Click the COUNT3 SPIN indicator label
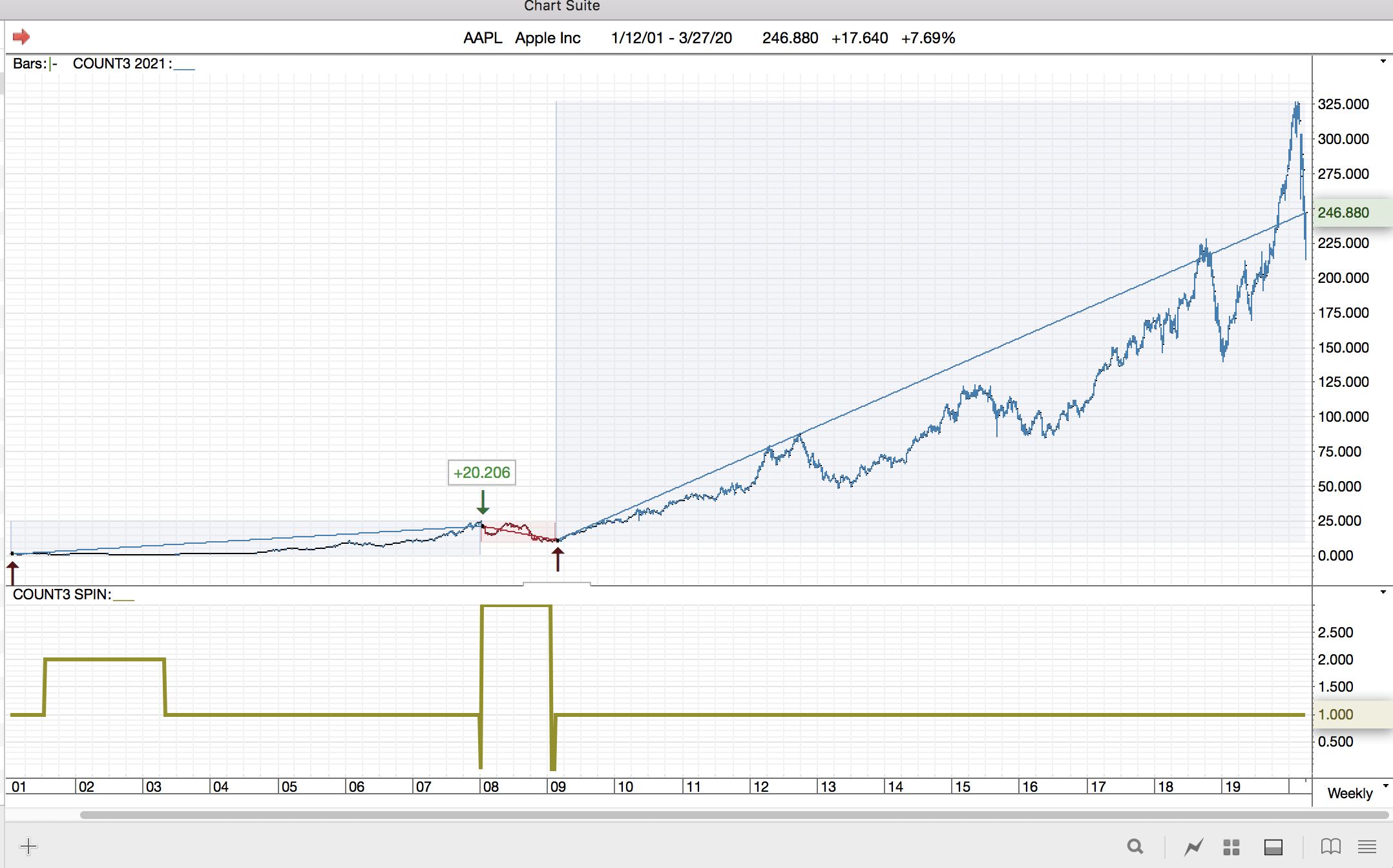The width and height of the screenshot is (1393, 868). [61, 594]
